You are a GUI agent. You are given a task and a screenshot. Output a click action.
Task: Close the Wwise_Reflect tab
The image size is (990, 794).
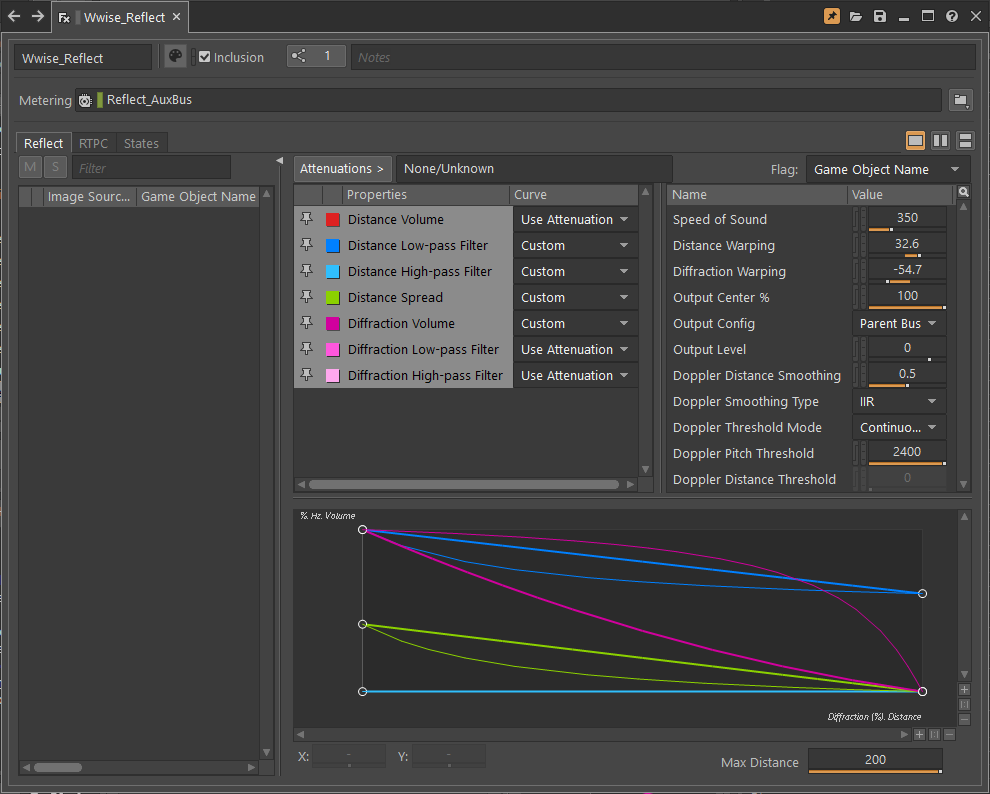click(177, 16)
